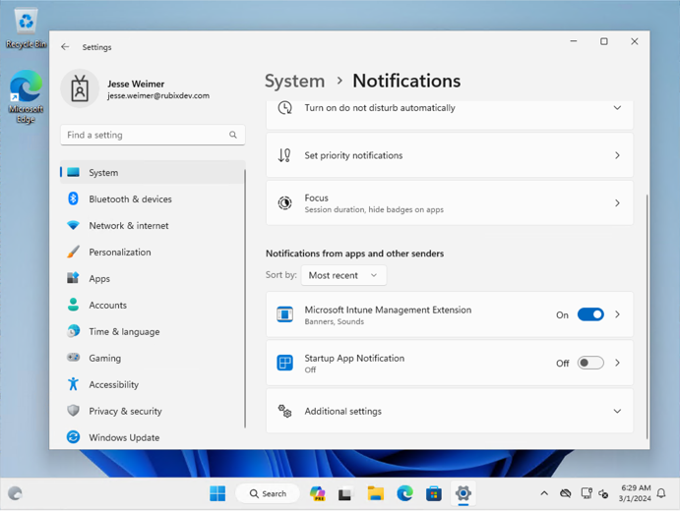
Task: Click the Accounts person icon
Action: coord(73,305)
